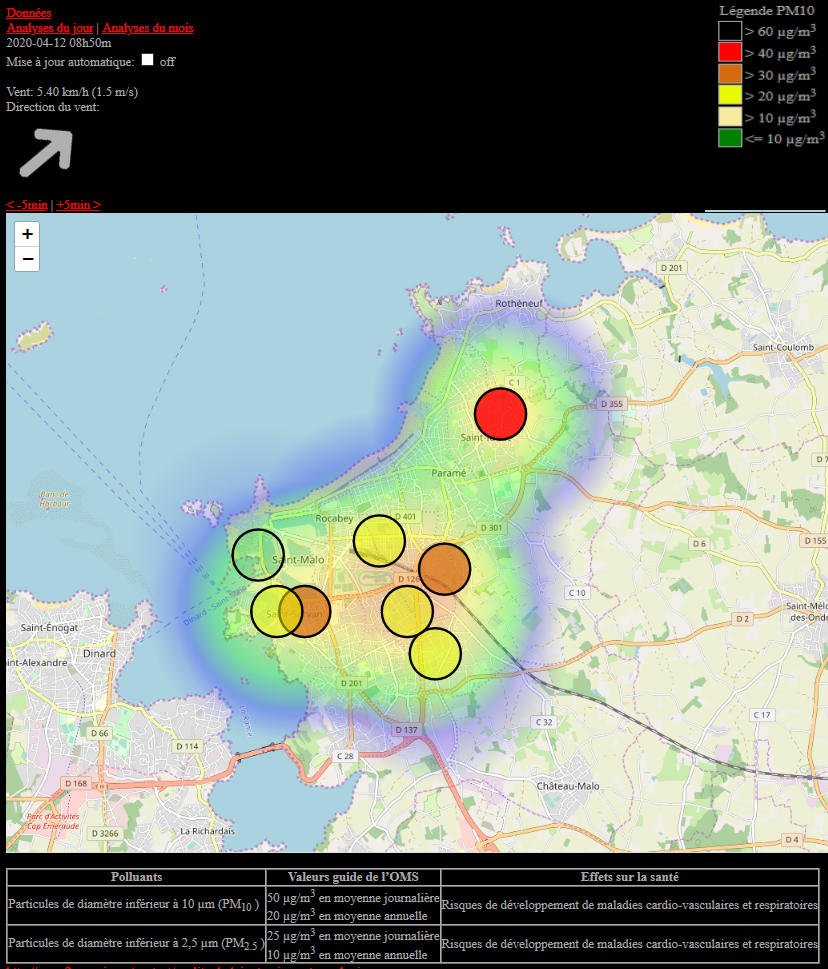Click the black > 60 µg/m³ legend swatch
This screenshot has height=969, width=828.
730,31
